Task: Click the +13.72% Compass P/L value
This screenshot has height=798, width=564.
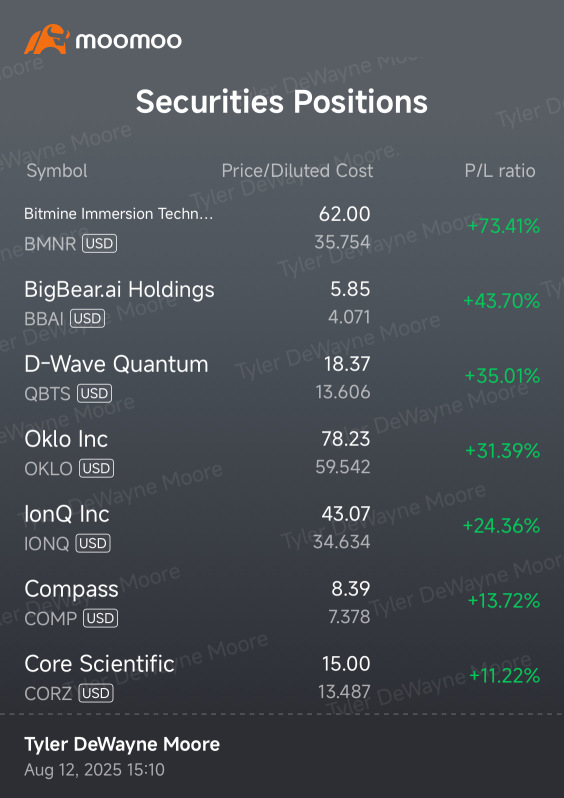Action: 503,601
